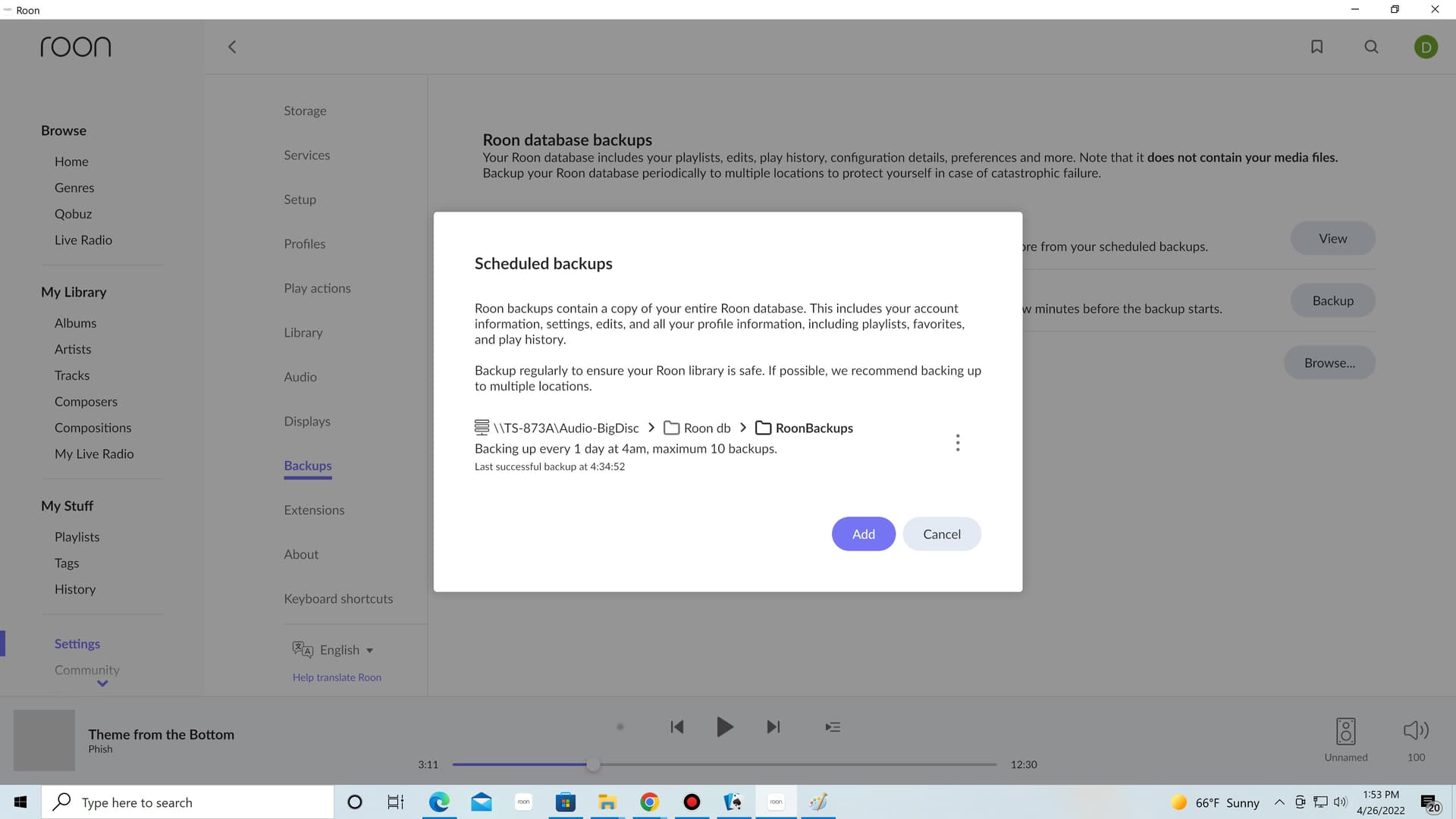This screenshot has width=1456, height=819.
Task: Open Microsoft Store from taskbar
Action: point(565,802)
